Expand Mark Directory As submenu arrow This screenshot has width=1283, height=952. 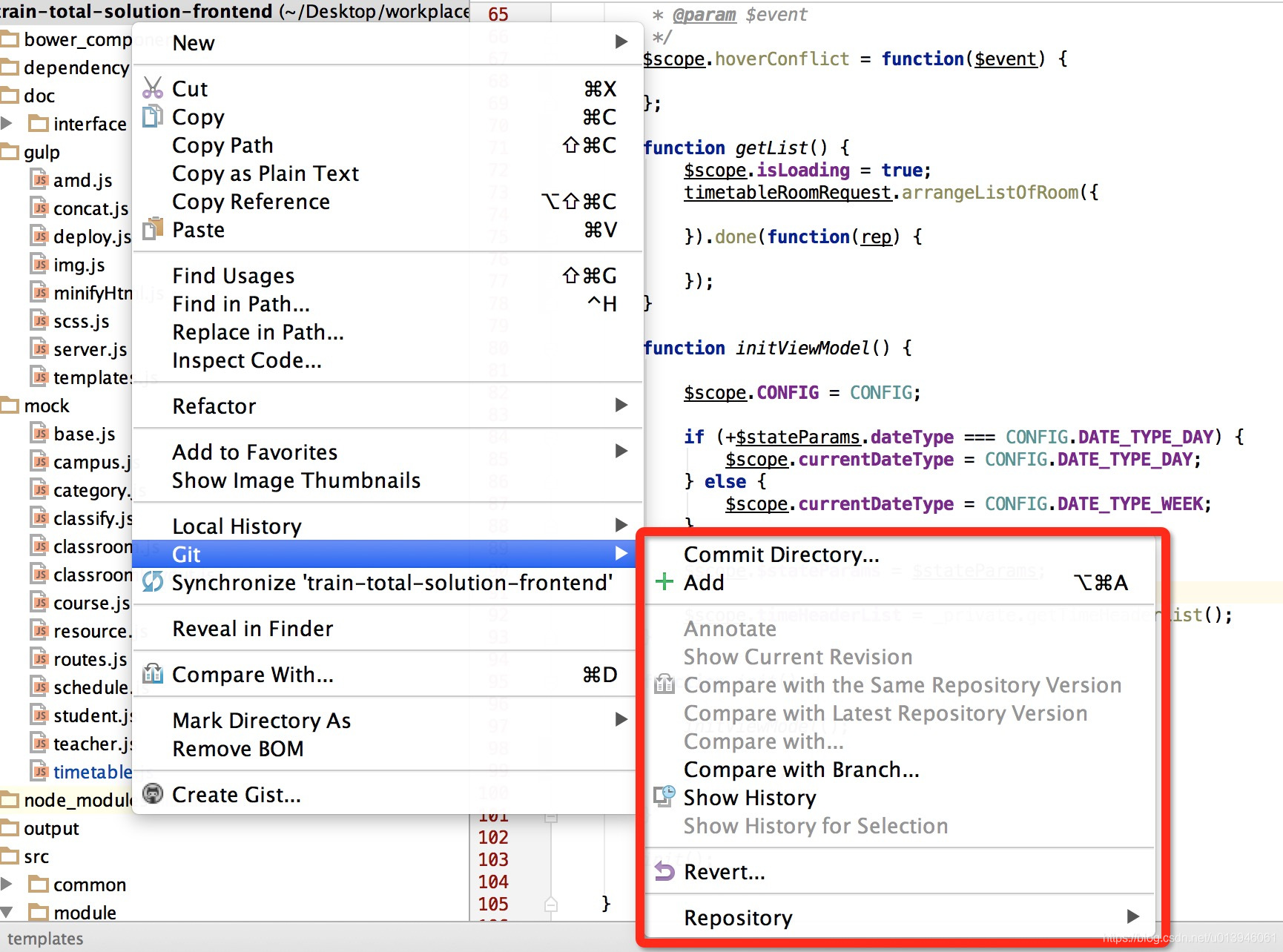pos(621,719)
